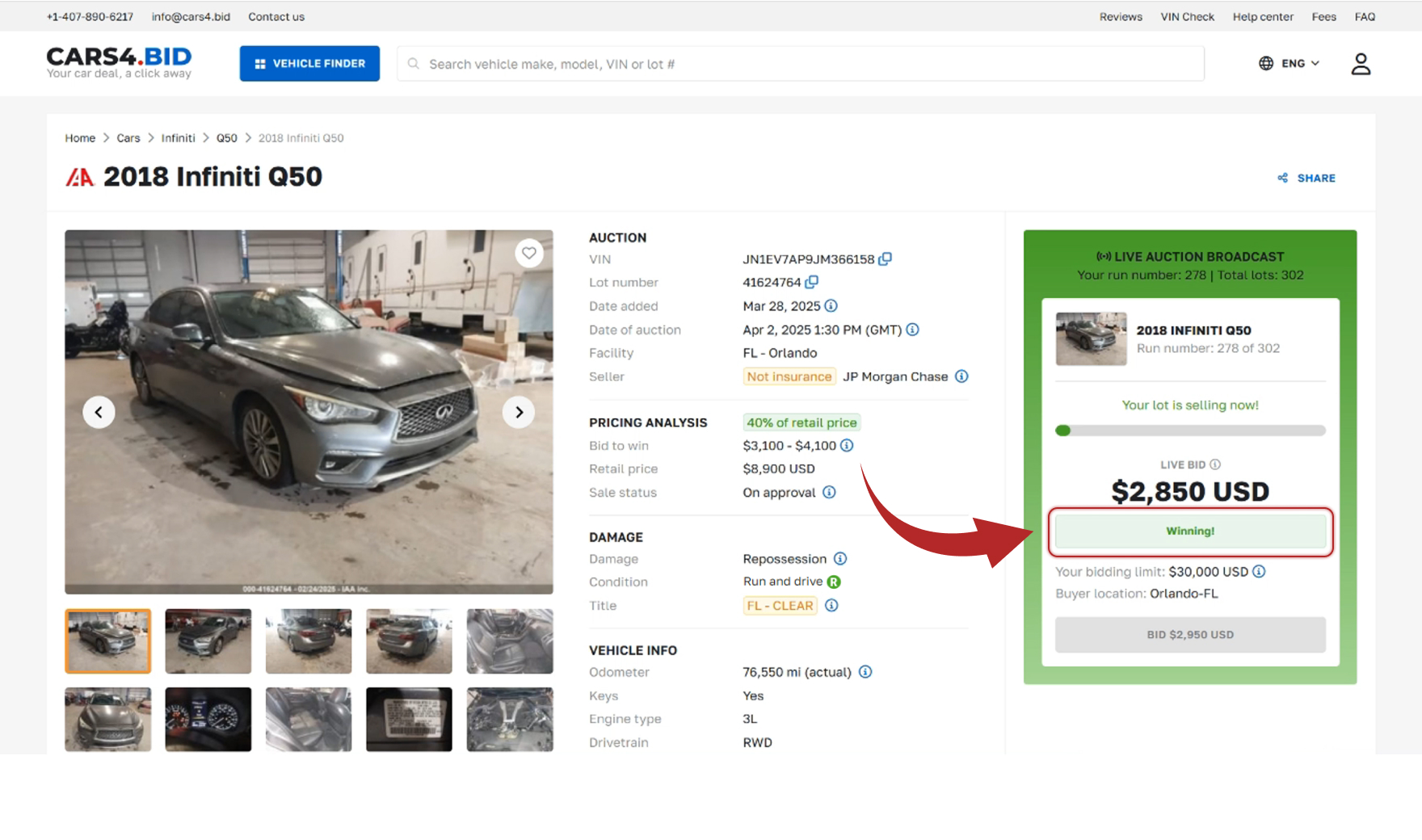This screenshot has width=1422, height=840.
Task: Open info icon beside bidding limit
Action: 1259,572
